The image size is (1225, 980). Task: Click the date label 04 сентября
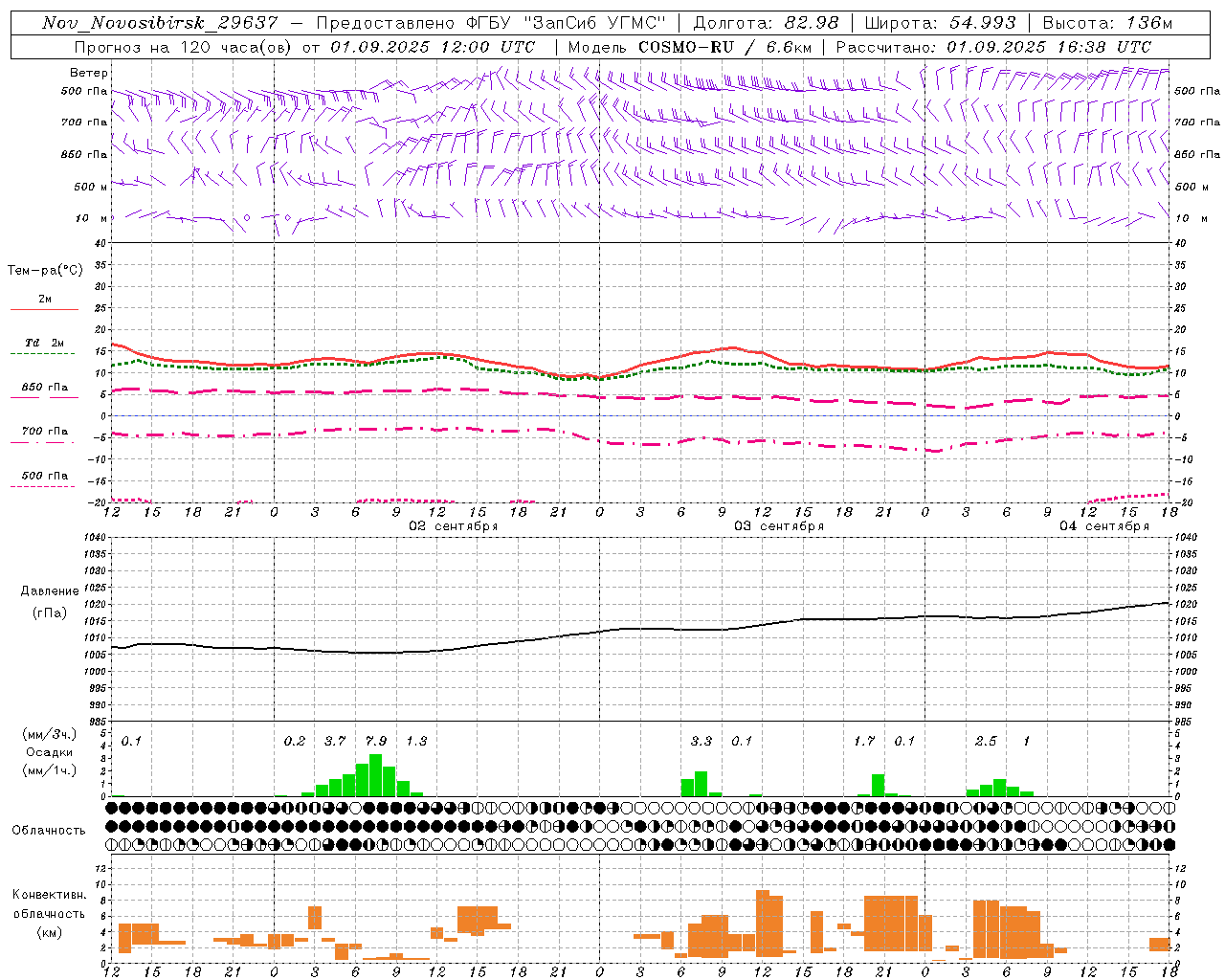pos(1104,526)
